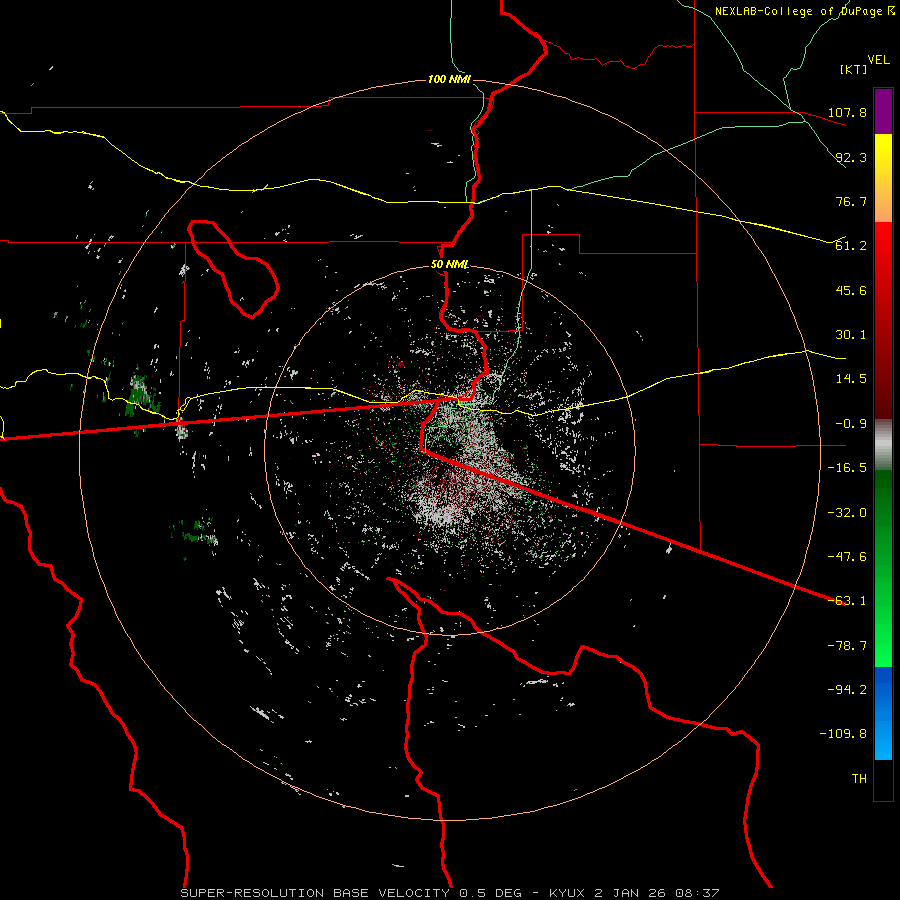Click the -78.7 velocity scale value
This screenshot has width=900, height=900.
[847, 646]
